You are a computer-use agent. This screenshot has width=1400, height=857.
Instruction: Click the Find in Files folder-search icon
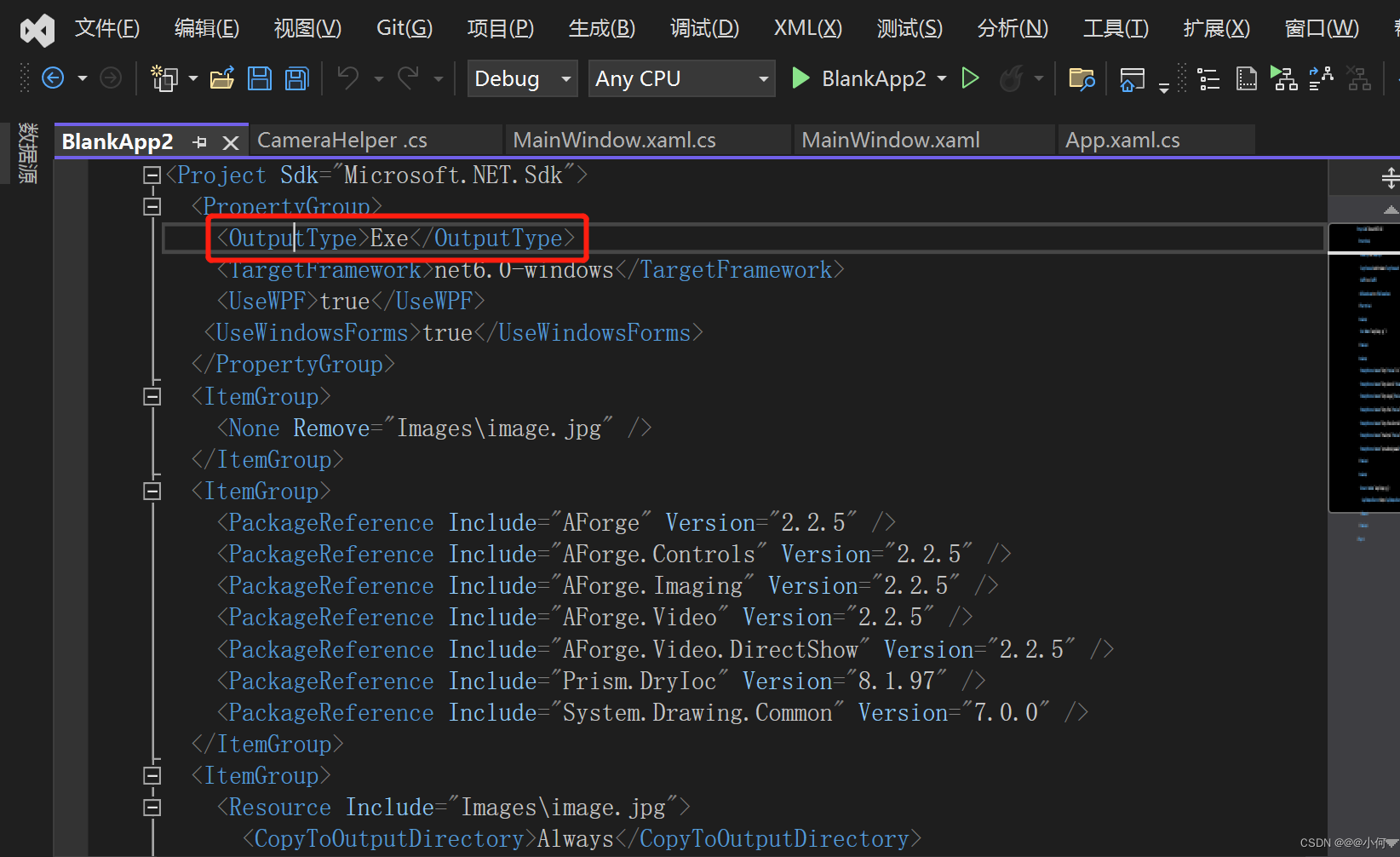[1082, 79]
